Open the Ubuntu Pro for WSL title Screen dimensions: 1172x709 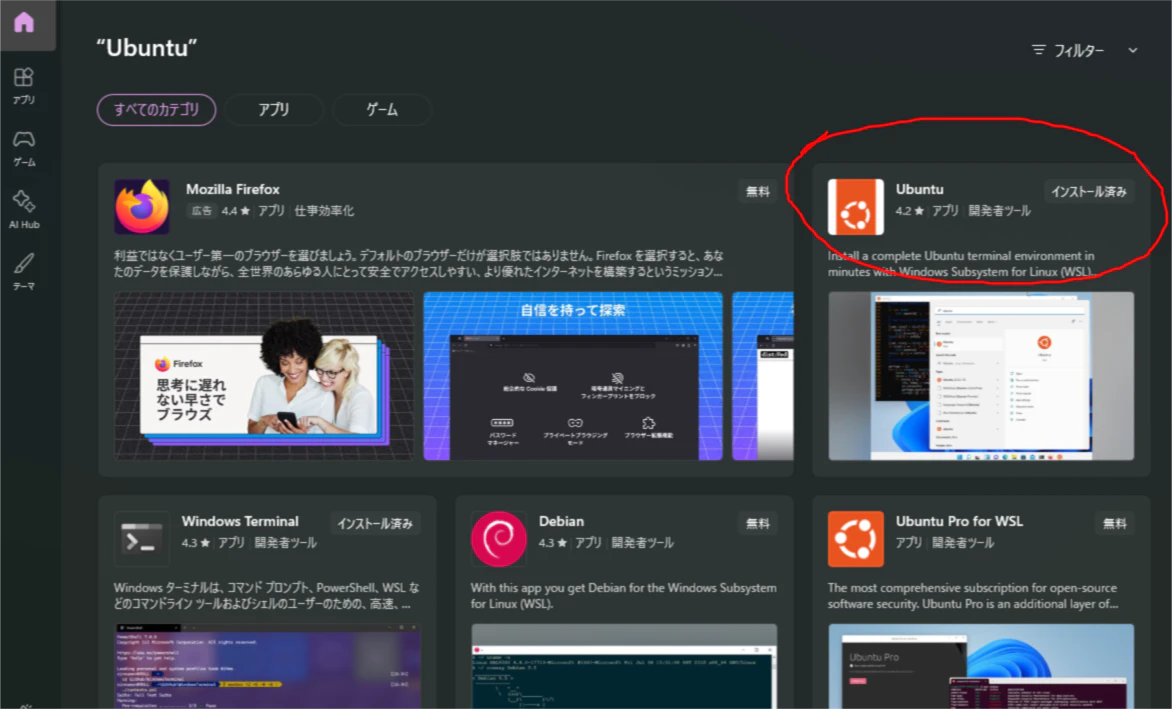[959, 521]
